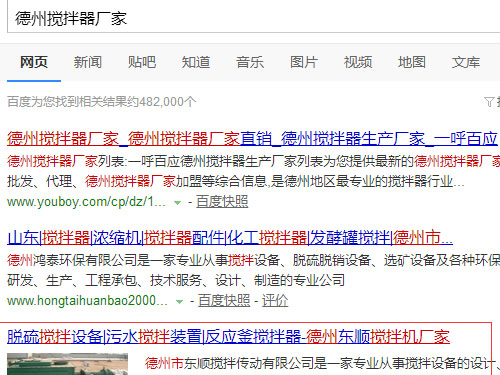Image resolution: width=500 pixels, height=375 pixels.
Task: Open 百度快照 for the hongtaihuanbao2000 result
Action: [x=224, y=301]
